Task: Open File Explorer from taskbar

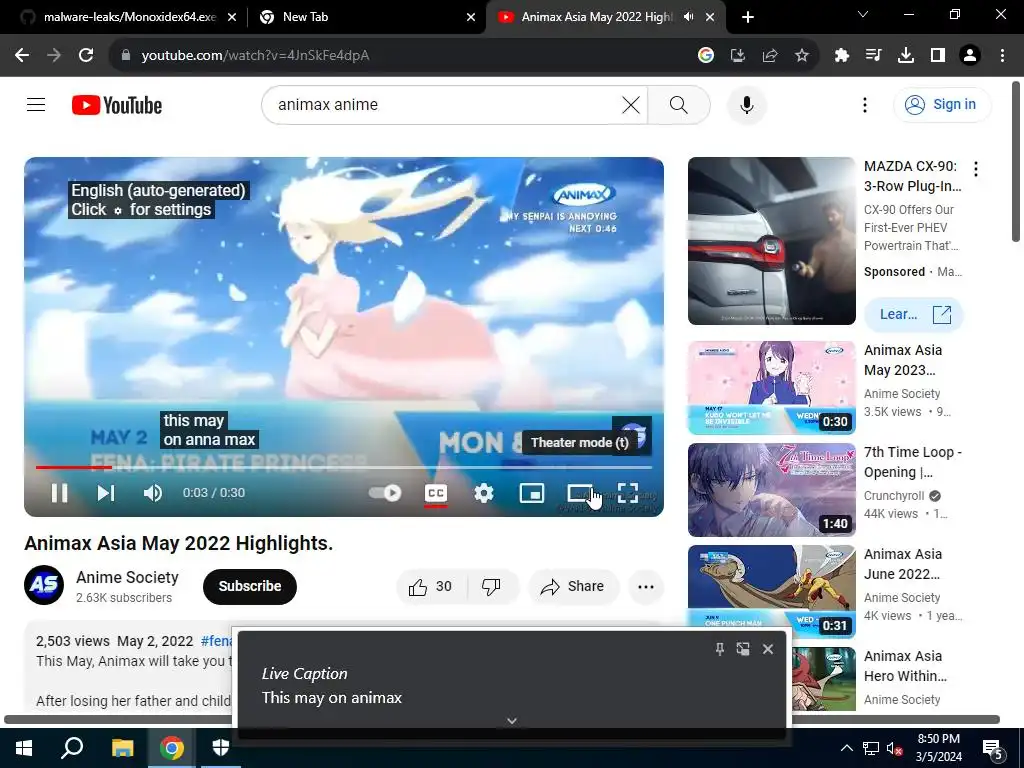Action: click(122, 748)
